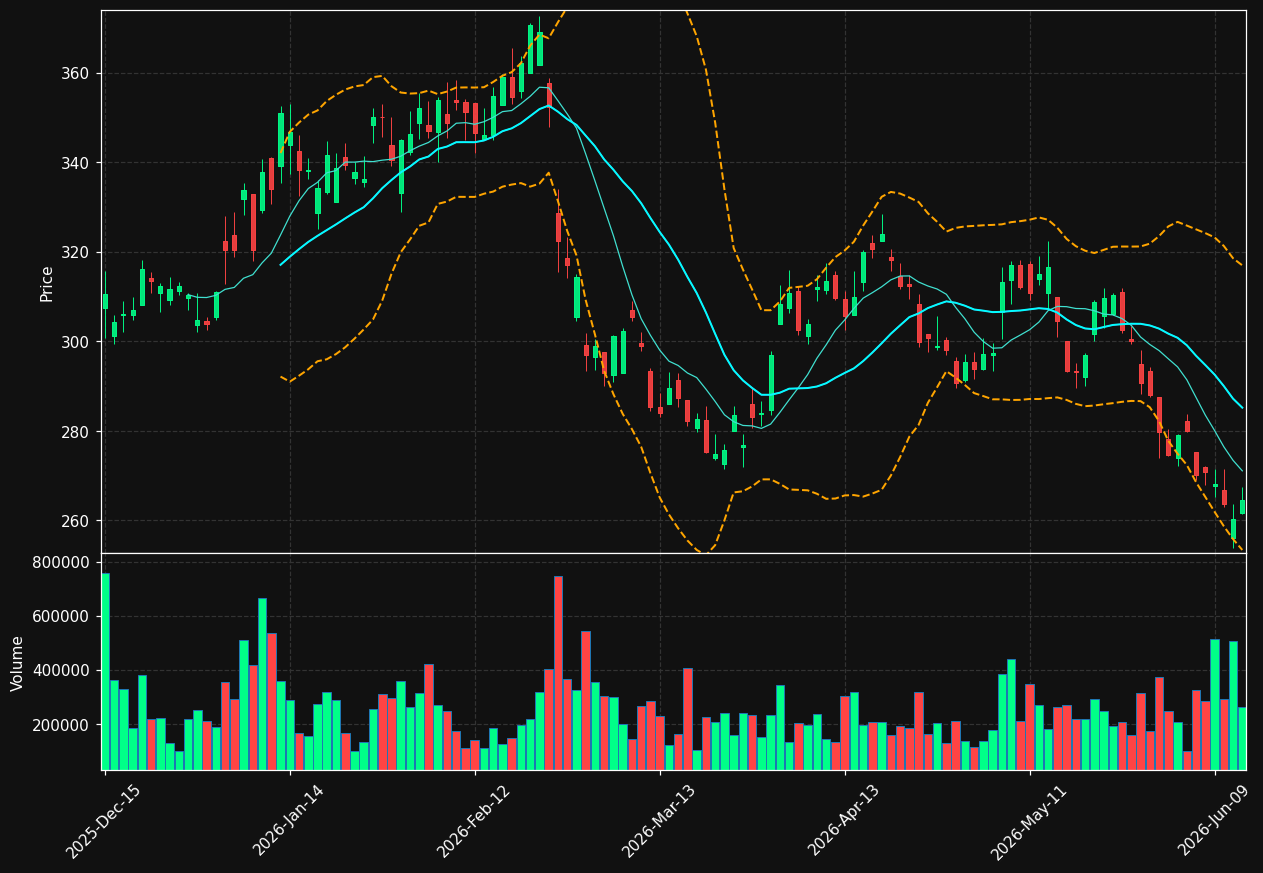Click the 320 price axis tick

click(x=76, y=253)
